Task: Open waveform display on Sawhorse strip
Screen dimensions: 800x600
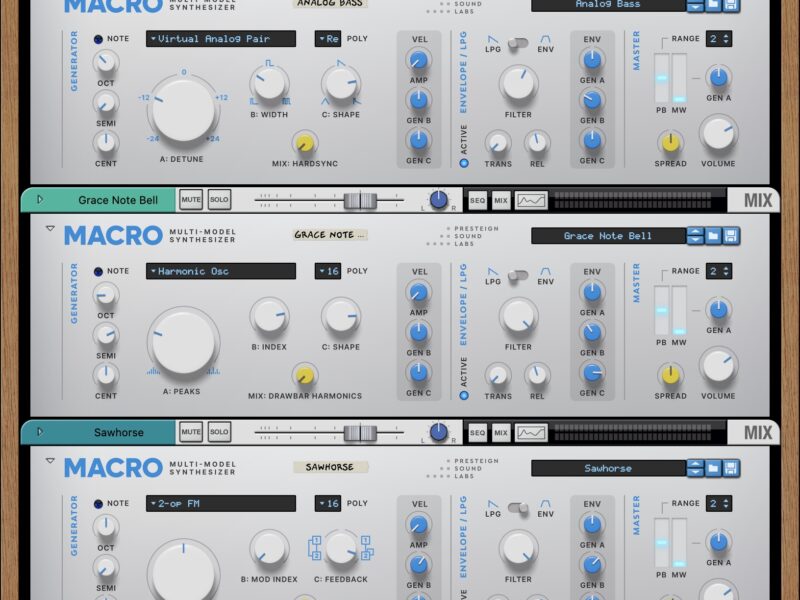Action: coord(531,433)
